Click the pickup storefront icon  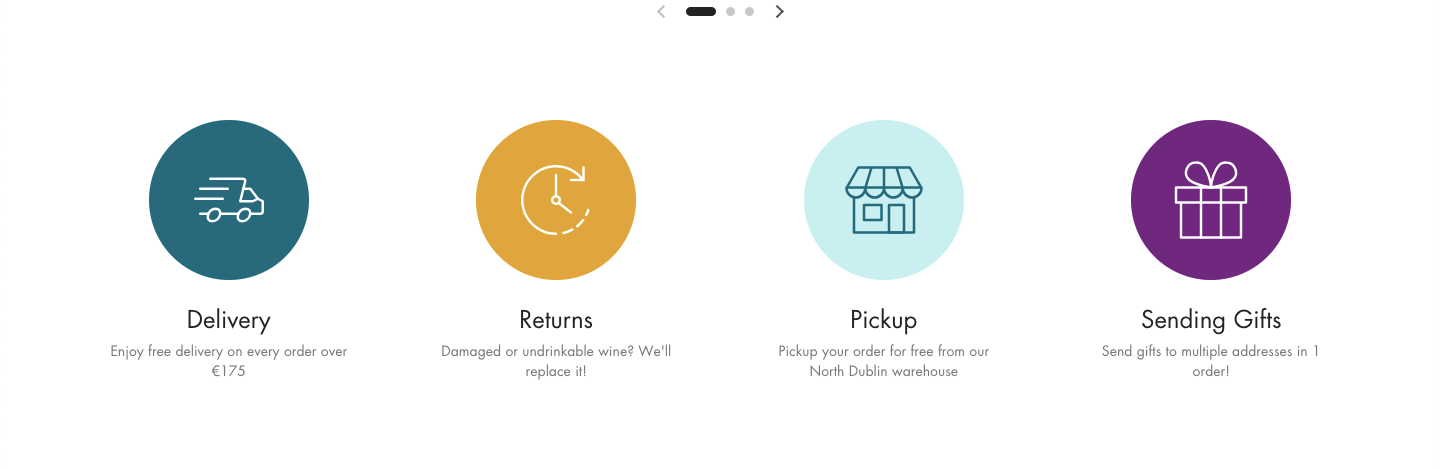click(884, 200)
